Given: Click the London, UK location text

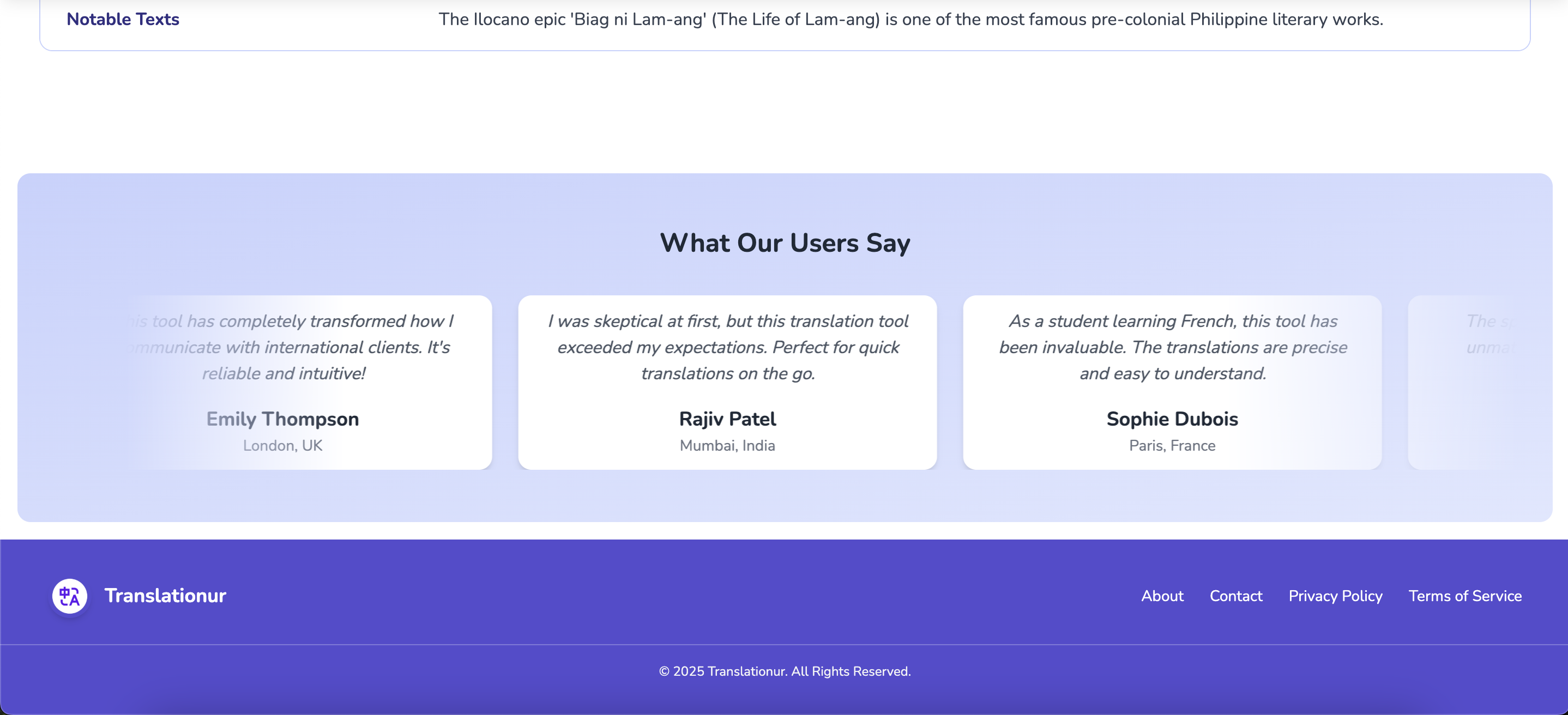Looking at the screenshot, I should (x=282, y=445).
